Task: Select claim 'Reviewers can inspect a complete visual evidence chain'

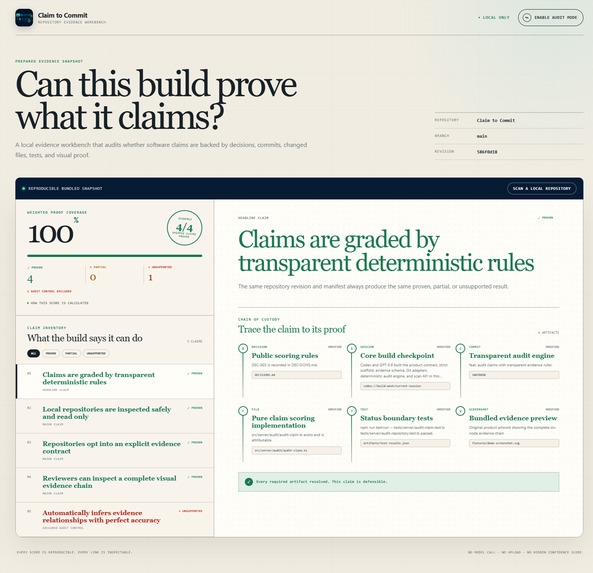Action: click(115, 485)
